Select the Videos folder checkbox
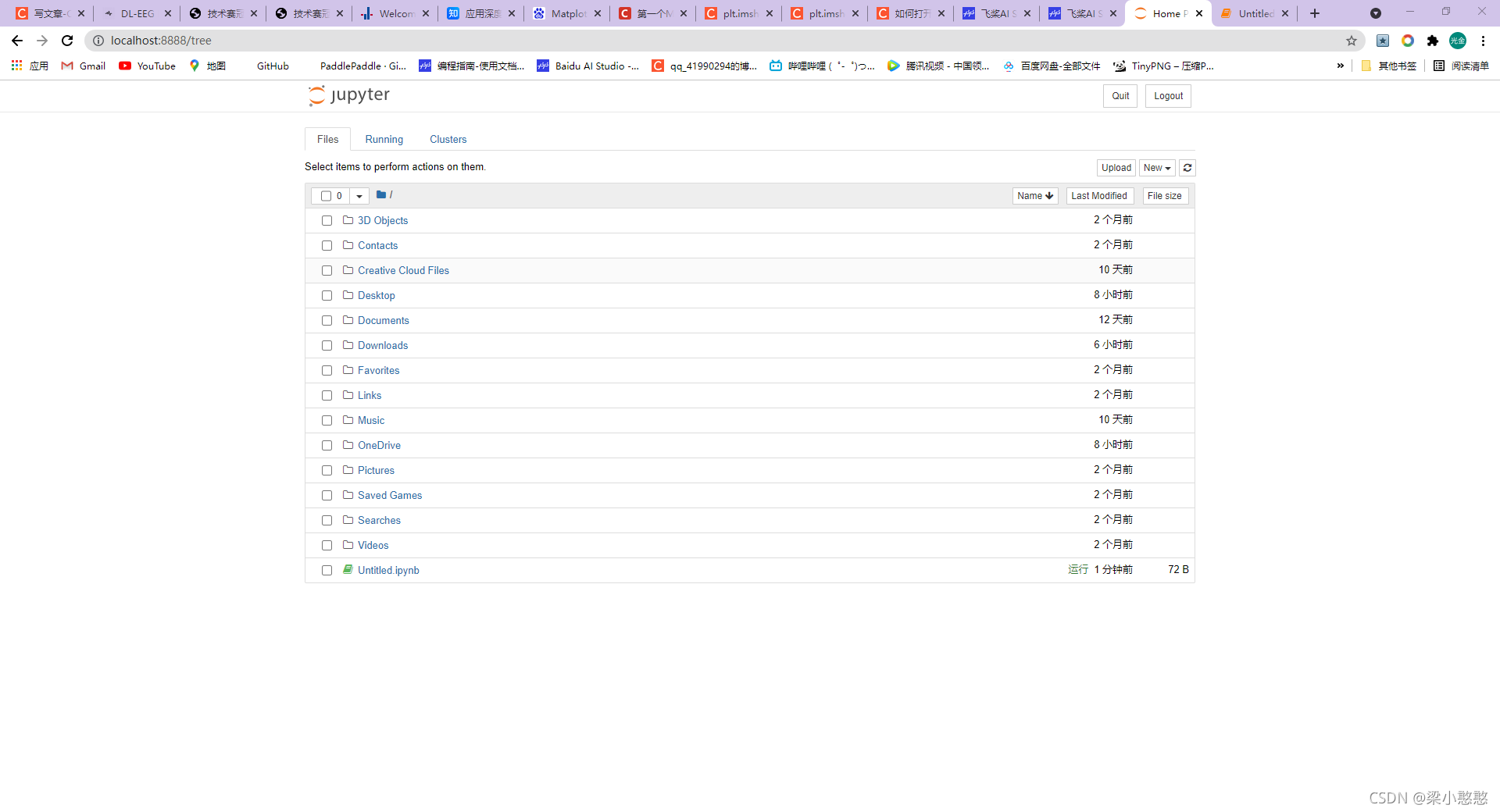Image resolution: width=1500 pixels, height=812 pixels. [x=327, y=546]
